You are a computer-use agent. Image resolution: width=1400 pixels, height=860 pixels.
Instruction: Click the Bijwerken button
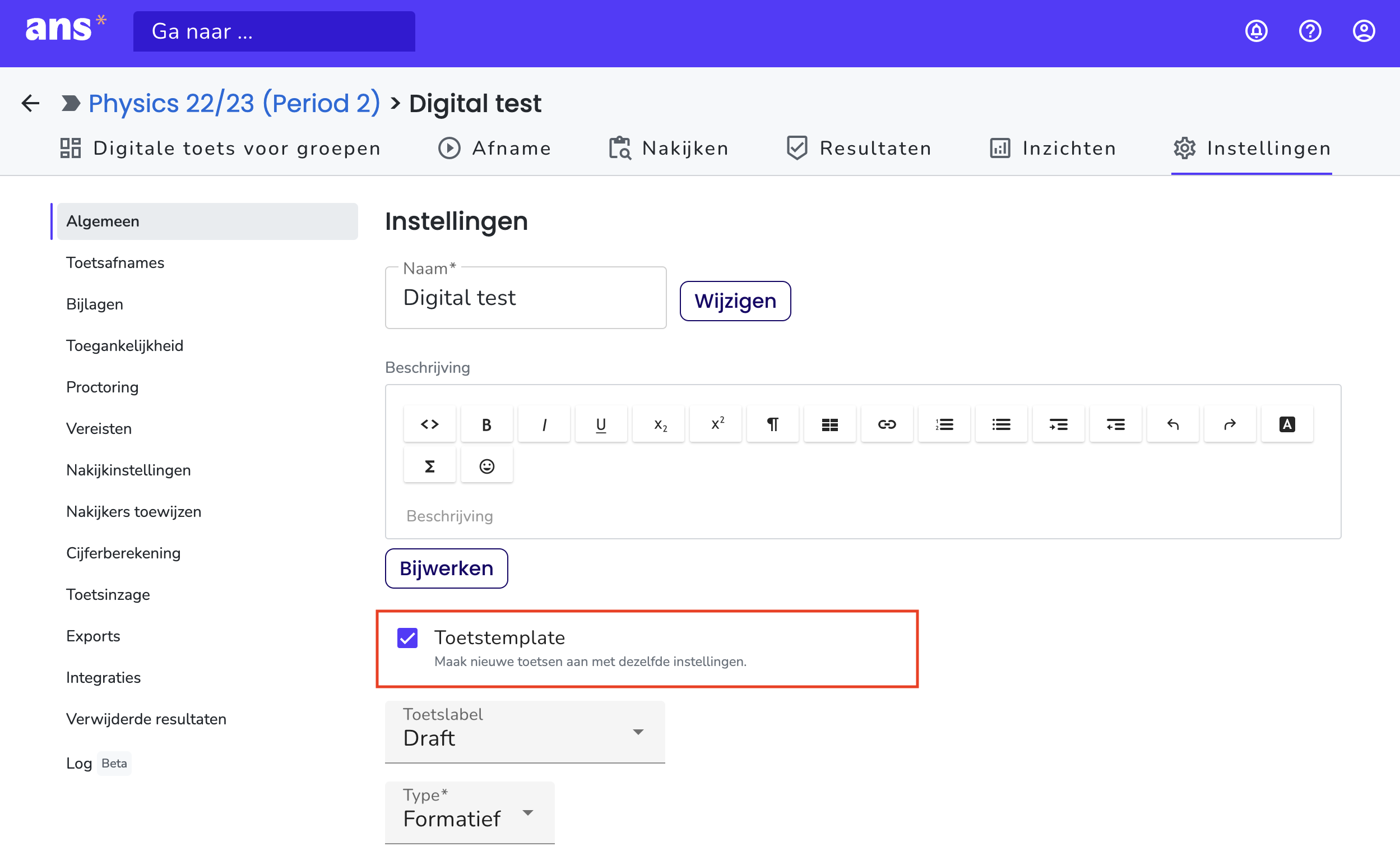click(446, 568)
